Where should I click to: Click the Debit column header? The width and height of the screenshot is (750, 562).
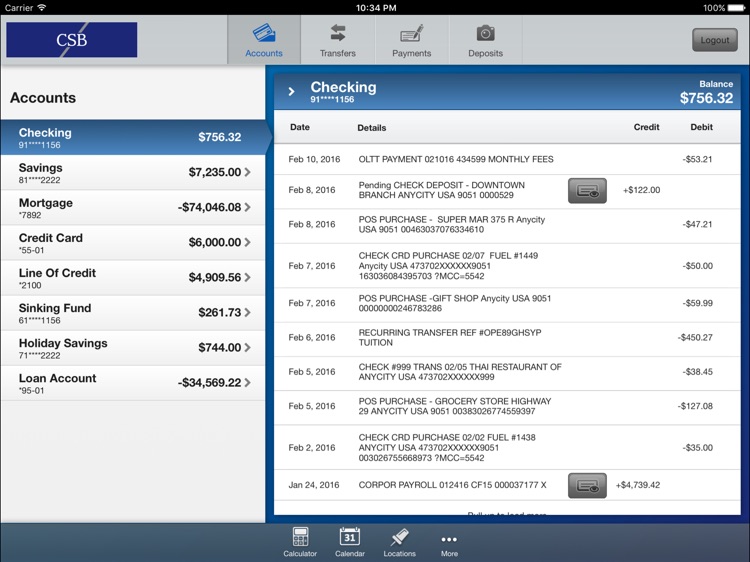click(x=701, y=127)
